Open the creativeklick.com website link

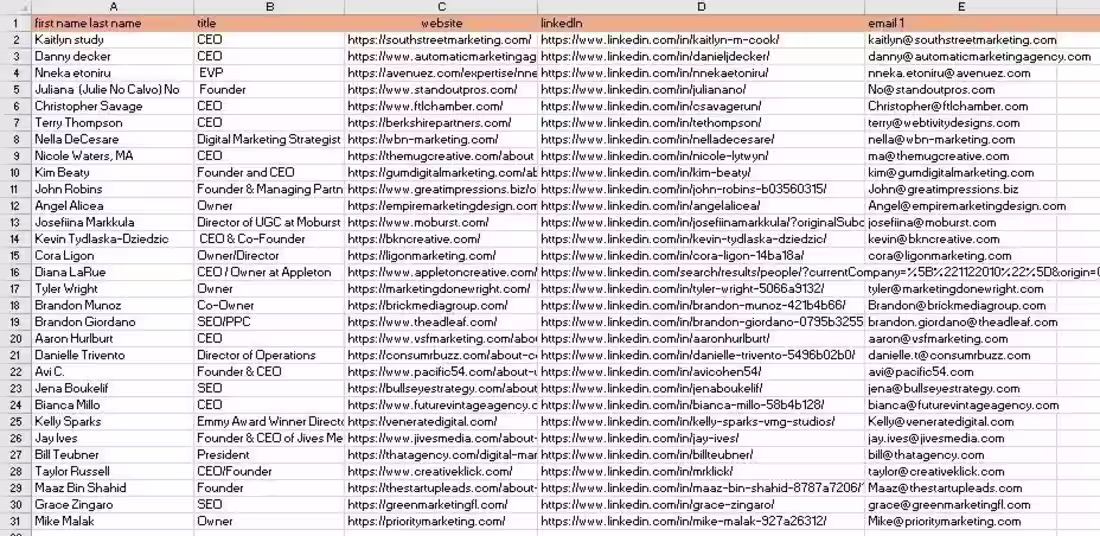430,471
